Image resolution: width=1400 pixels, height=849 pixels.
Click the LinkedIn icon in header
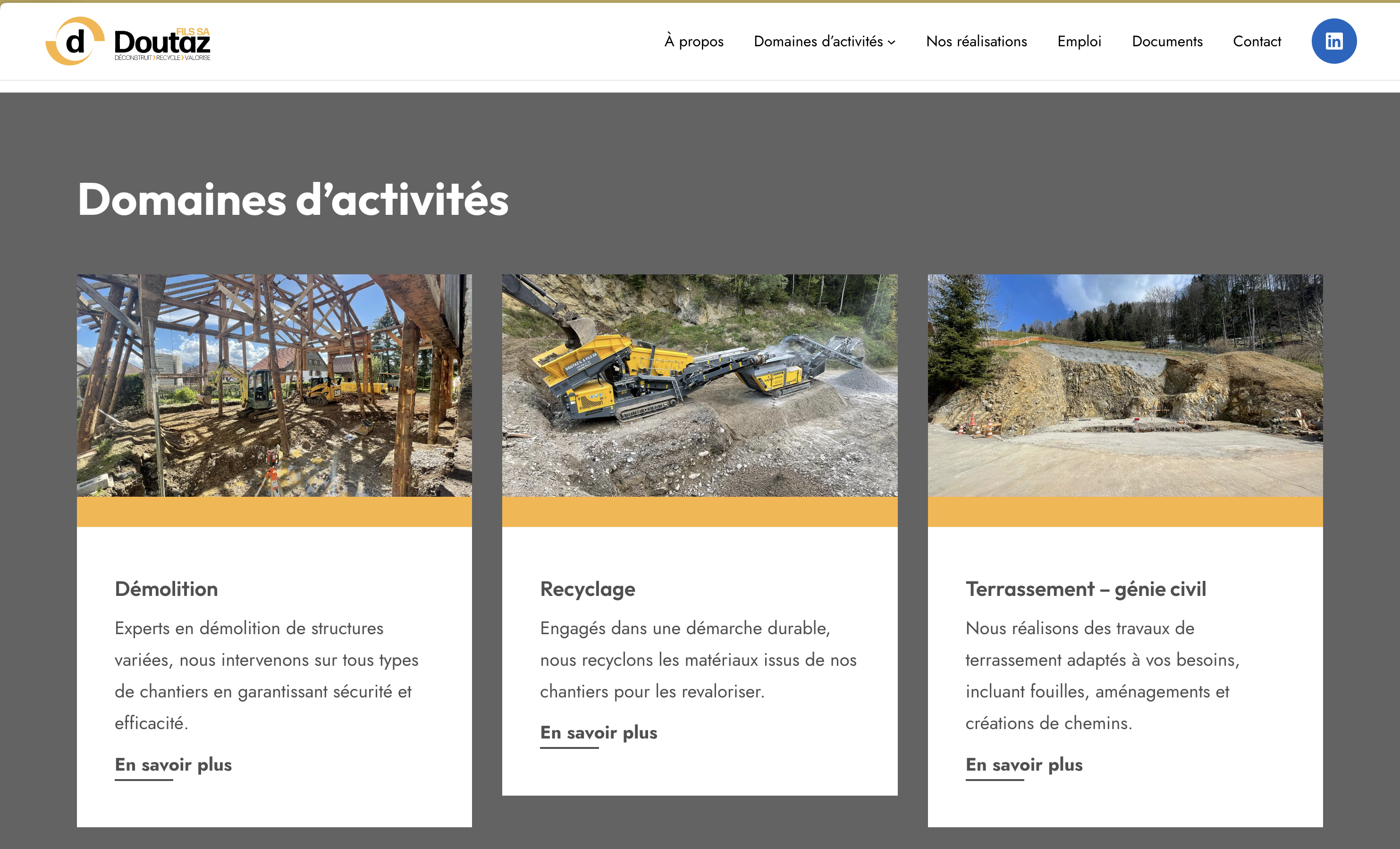pos(1333,41)
